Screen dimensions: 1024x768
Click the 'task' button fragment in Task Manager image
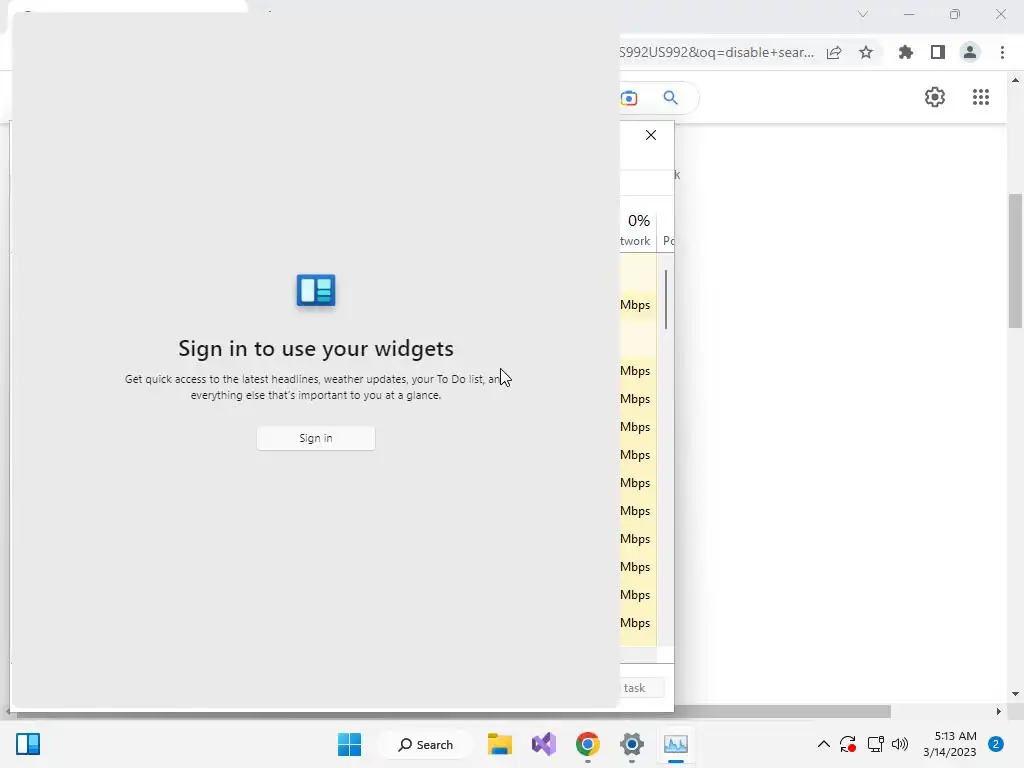pyautogui.click(x=641, y=688)
